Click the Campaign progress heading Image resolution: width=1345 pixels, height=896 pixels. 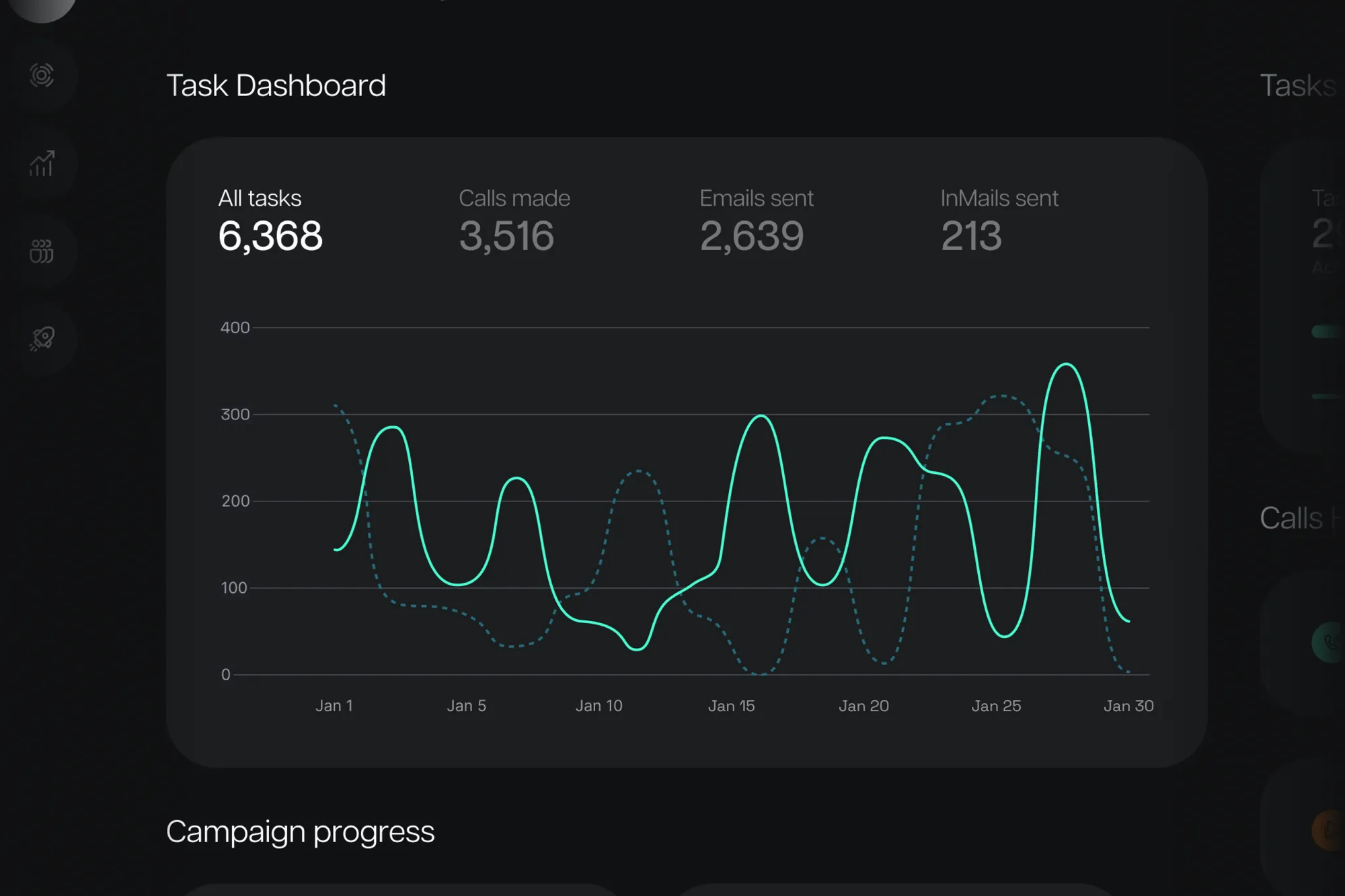click(300, 831)
